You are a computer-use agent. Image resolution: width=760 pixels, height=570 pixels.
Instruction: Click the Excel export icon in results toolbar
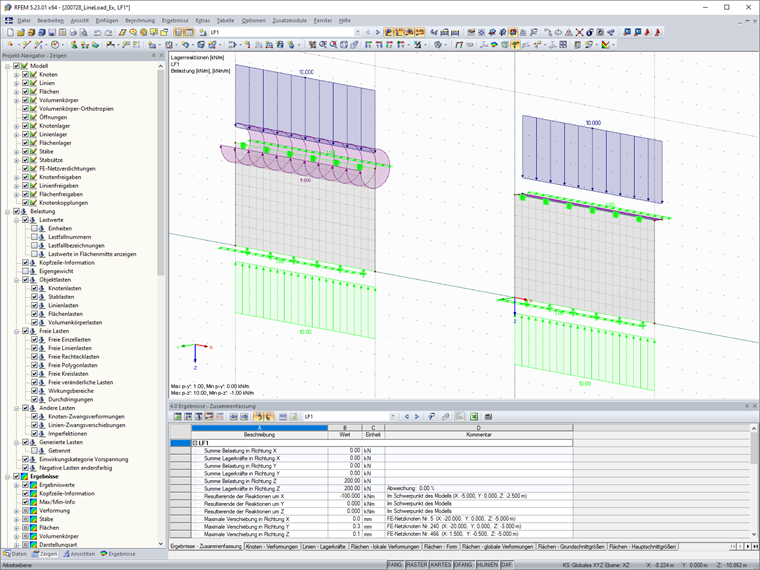coord(474,417)
